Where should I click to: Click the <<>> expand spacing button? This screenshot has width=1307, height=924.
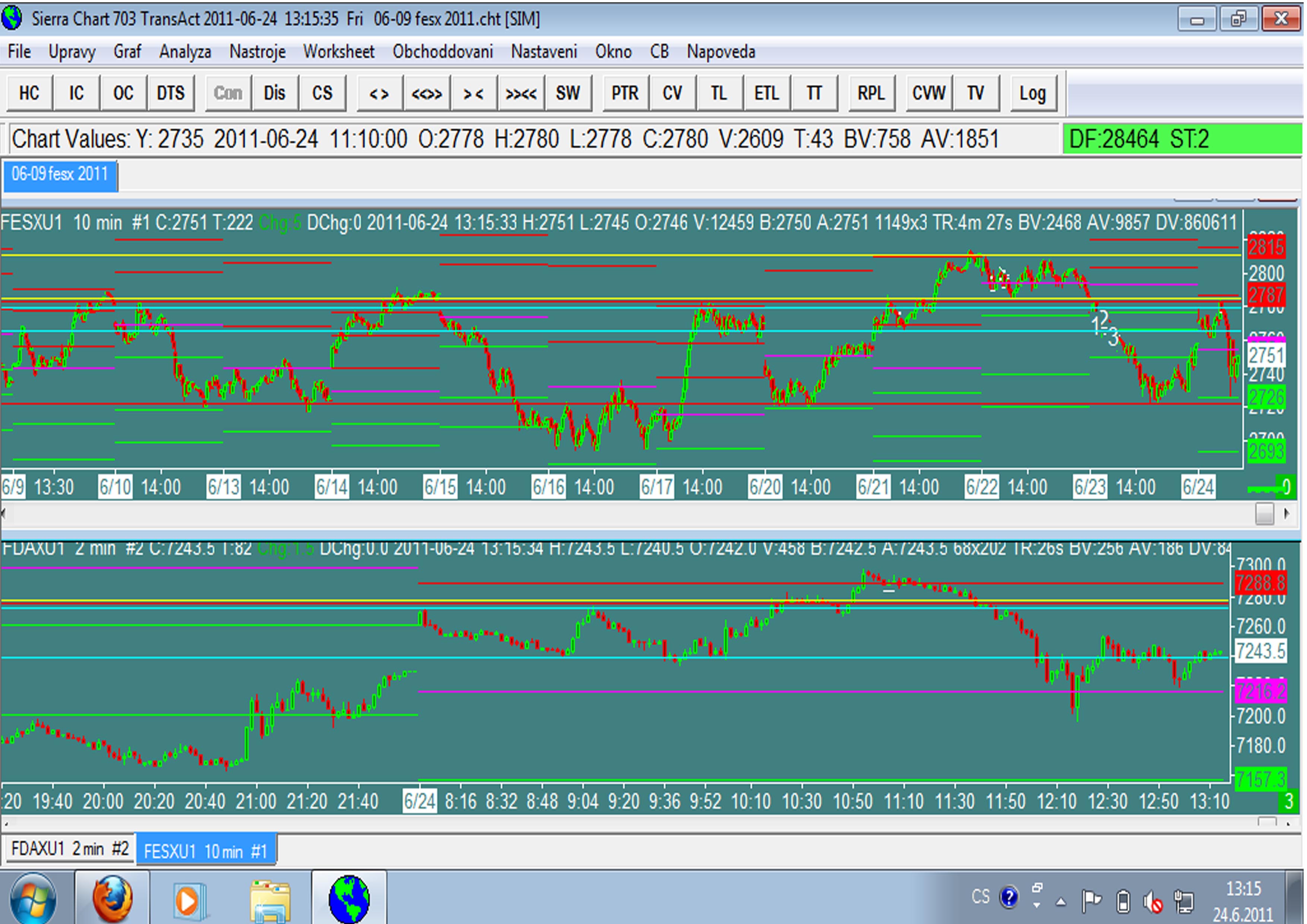click(426, 93)
